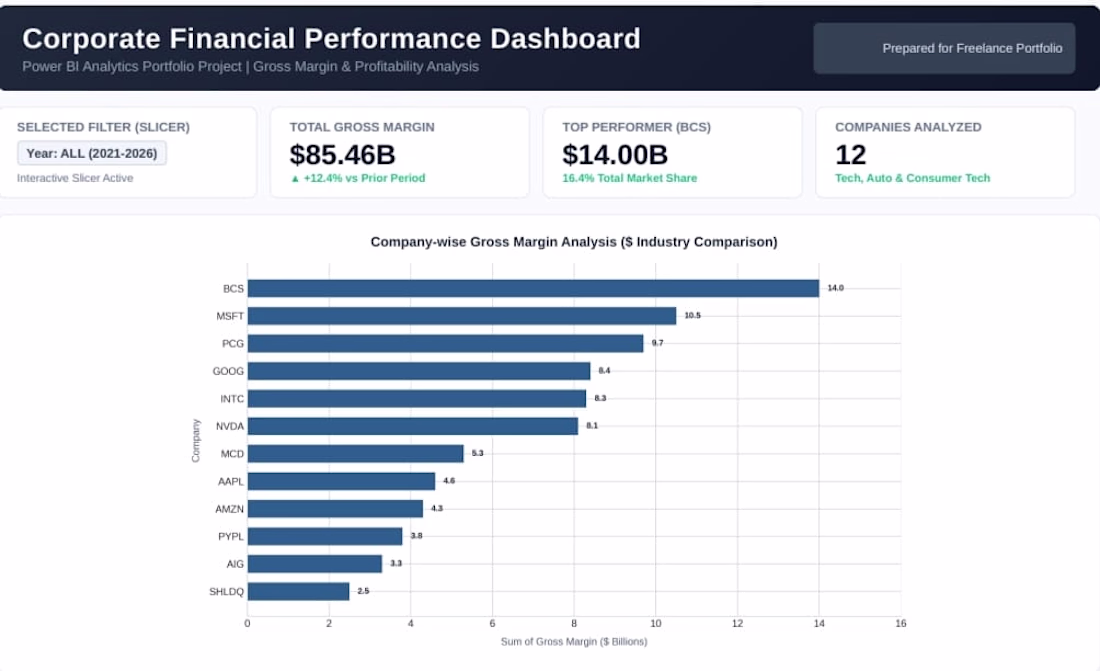Highlight the INTC gross margin bar

[x=417, y=399]
